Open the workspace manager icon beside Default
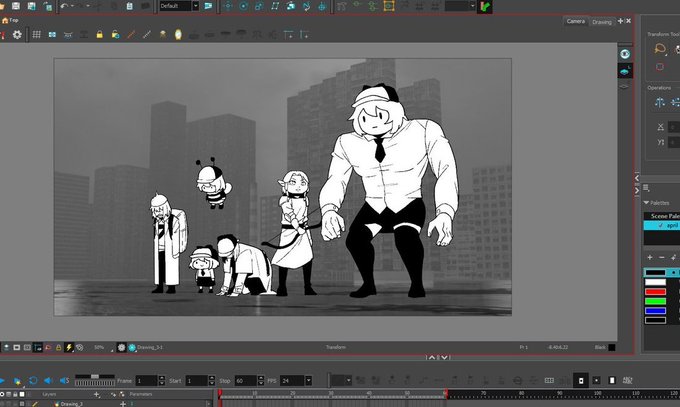This screenshot has width=680, height=407. tap(208, 6)
